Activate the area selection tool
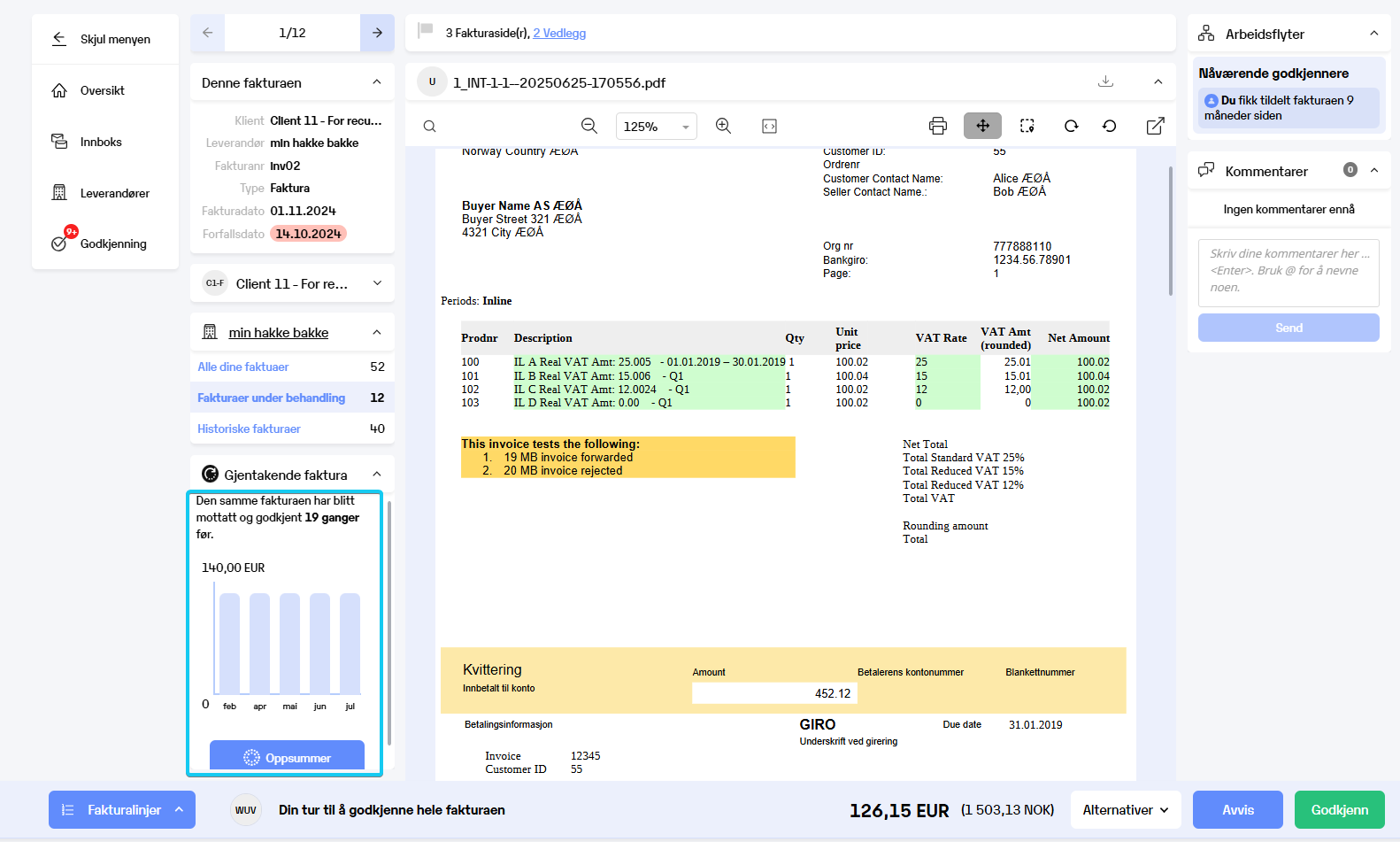Viewport: 1400px width, 842px height. [1027, 126]
